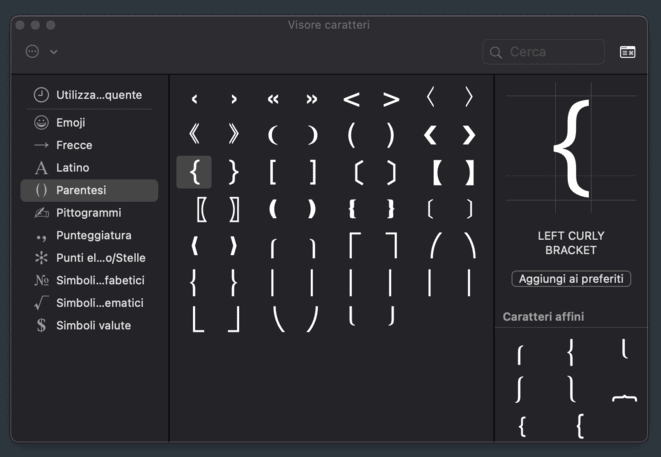Select the left square bracket character
This screenshot has width=661, height=457.
click(272, 172)
